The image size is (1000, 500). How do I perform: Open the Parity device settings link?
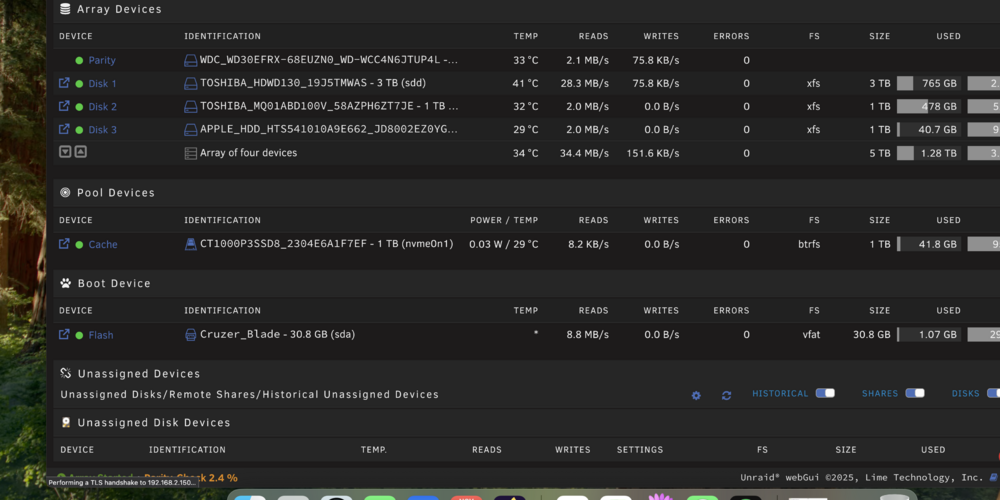pos(102,61)
